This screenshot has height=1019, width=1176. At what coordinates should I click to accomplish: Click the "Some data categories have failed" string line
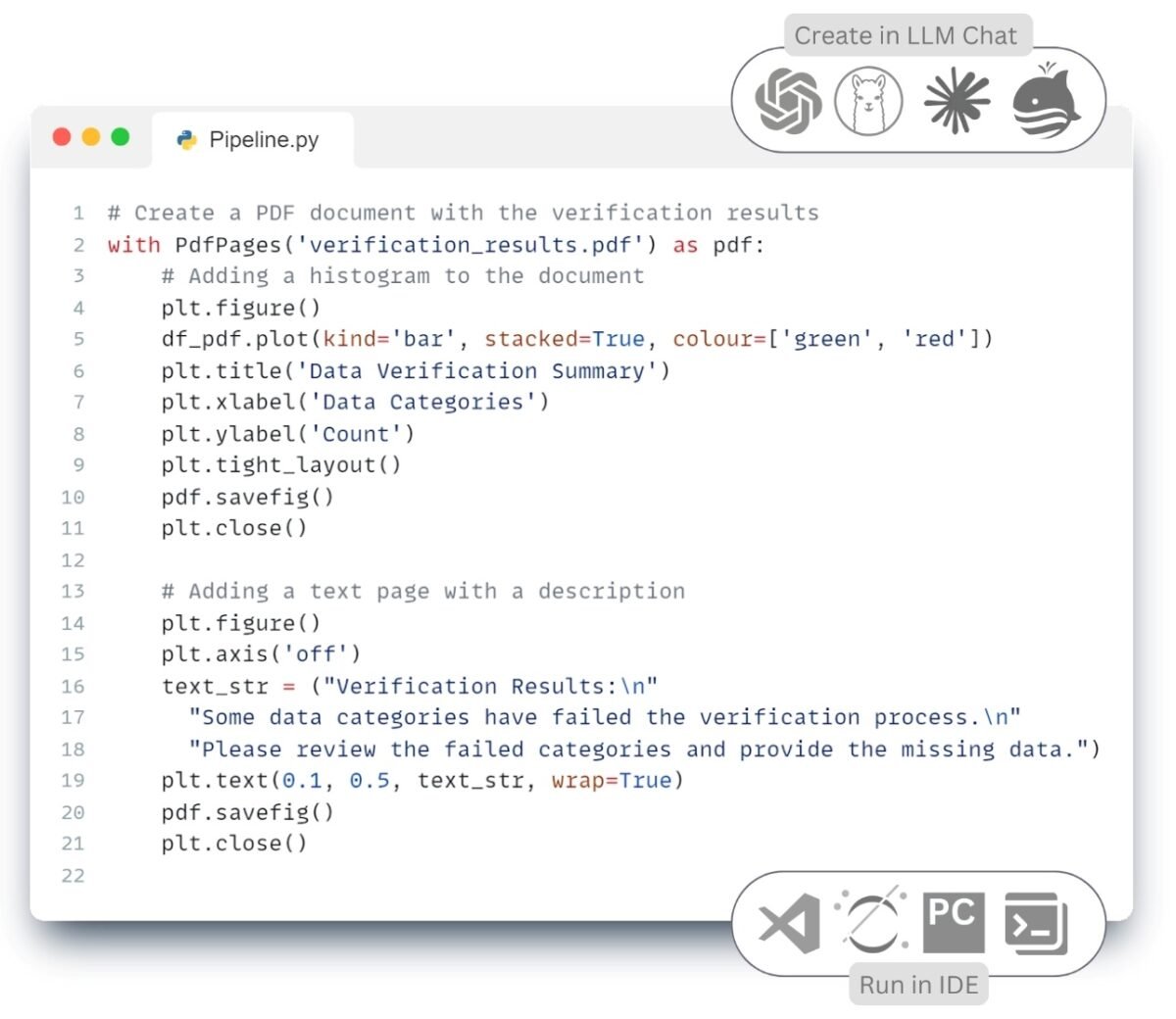click(x=605, y=718)
